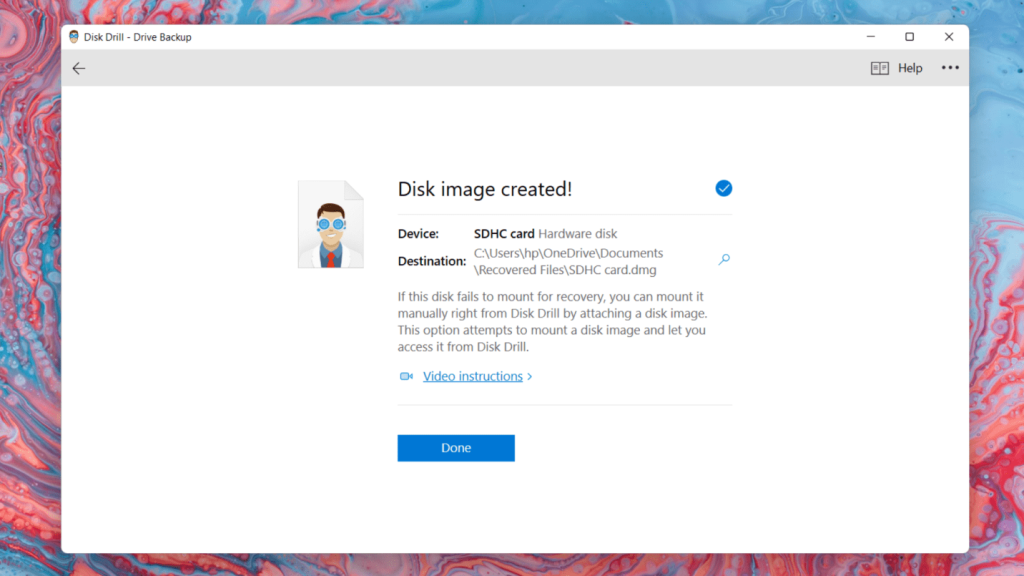Click the Help book icon
1024x576 pixels.
(x=880, y=68)
